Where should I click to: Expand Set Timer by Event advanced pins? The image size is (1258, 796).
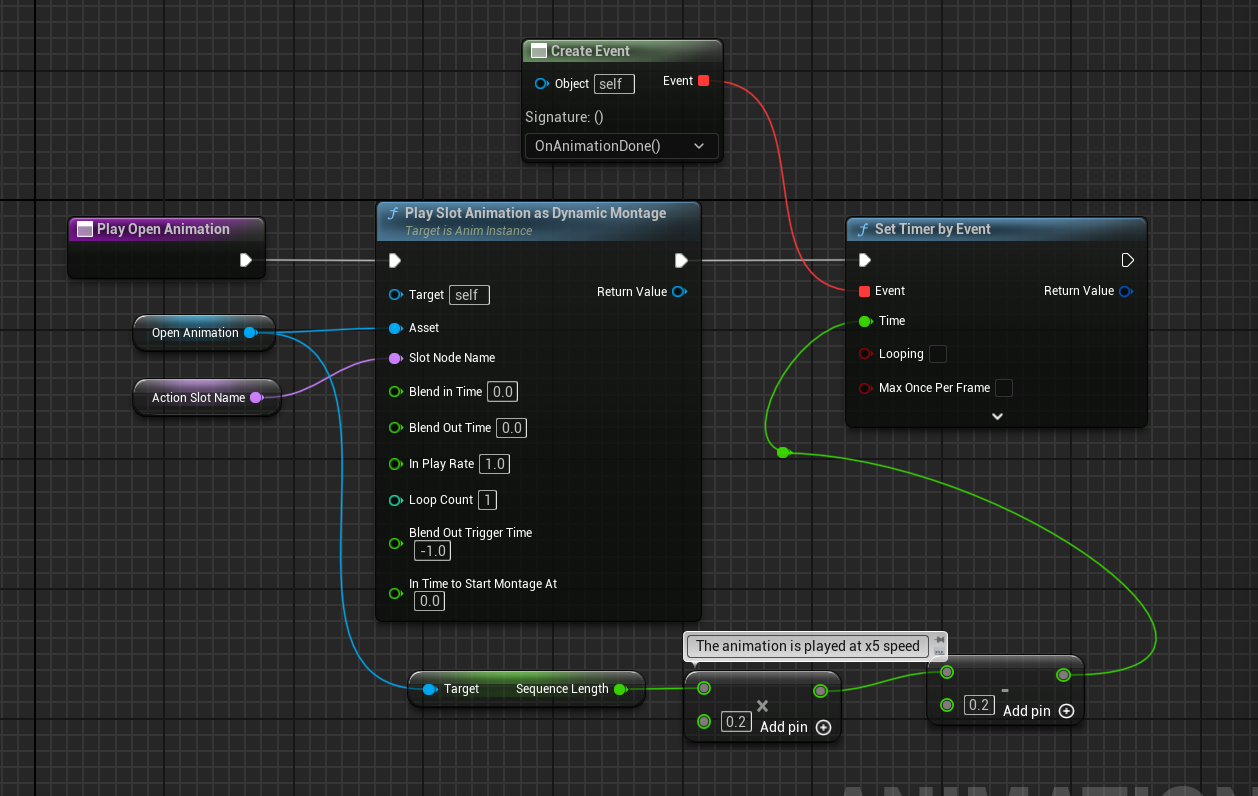tap(996, 416)
